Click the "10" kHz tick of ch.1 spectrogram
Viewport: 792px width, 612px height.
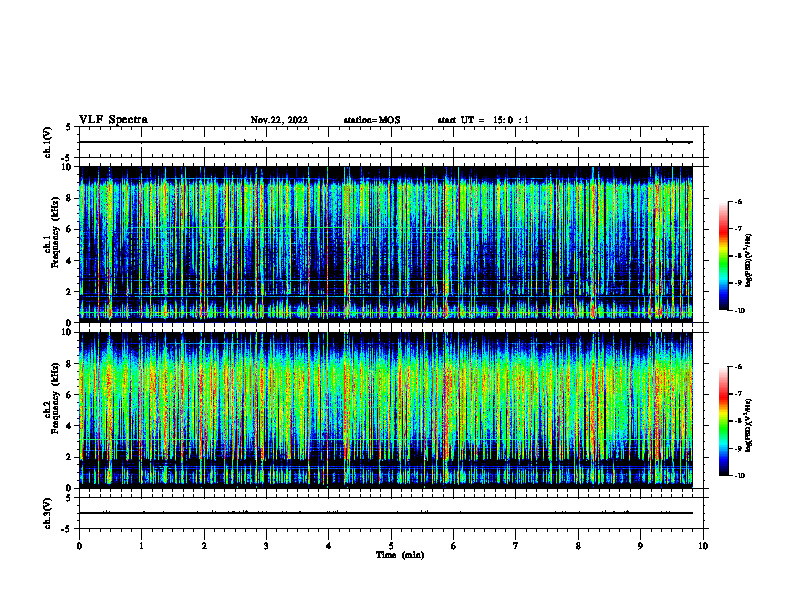[68, 167]
